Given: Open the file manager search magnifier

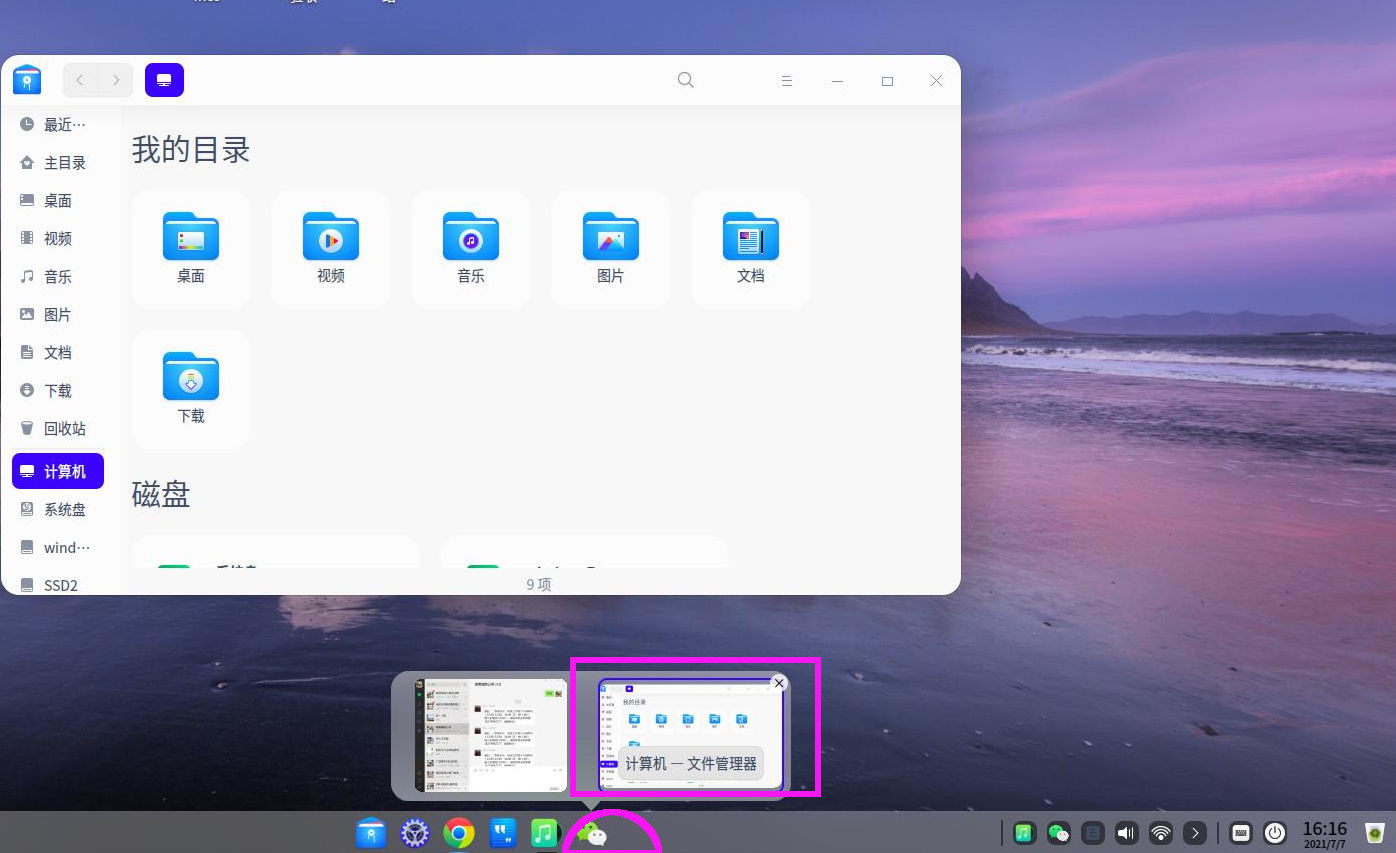Looking at the screenshot, I should [x=686, y=80].
